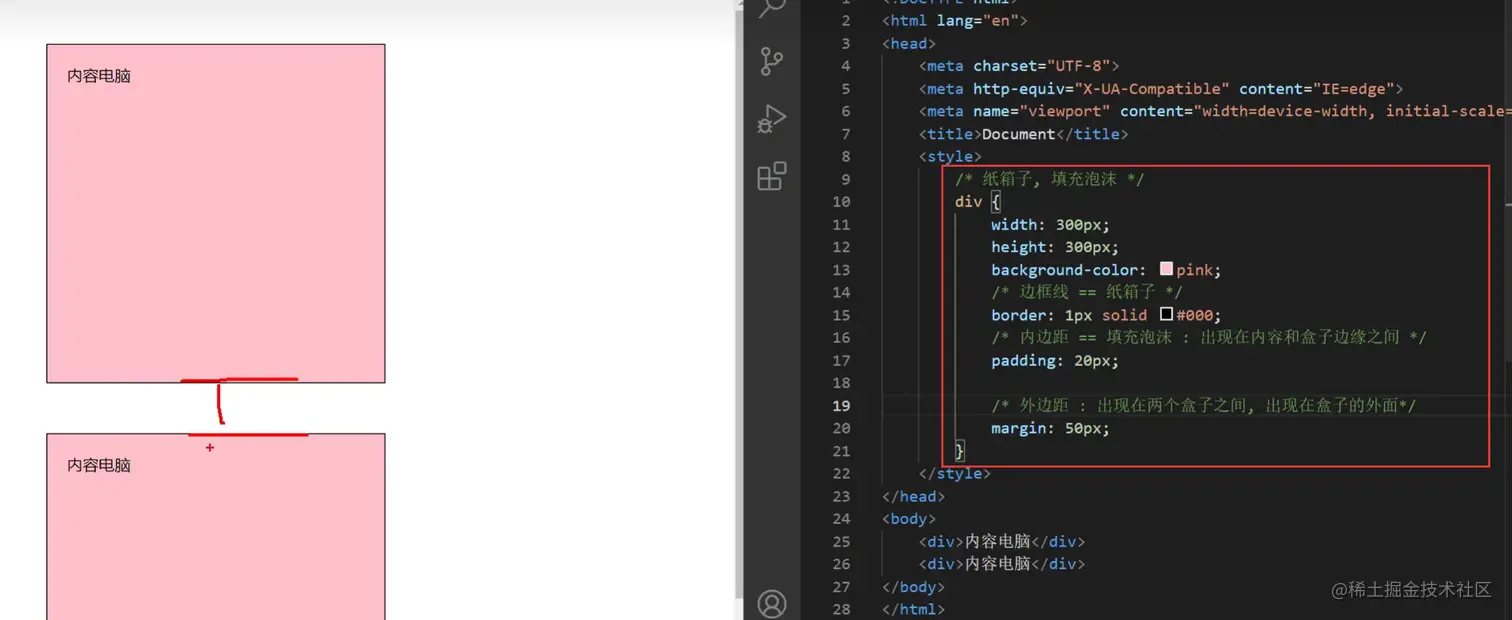Click the viewport meta tag line
Screen dimensions: 1512x620
pos(1213,111)
